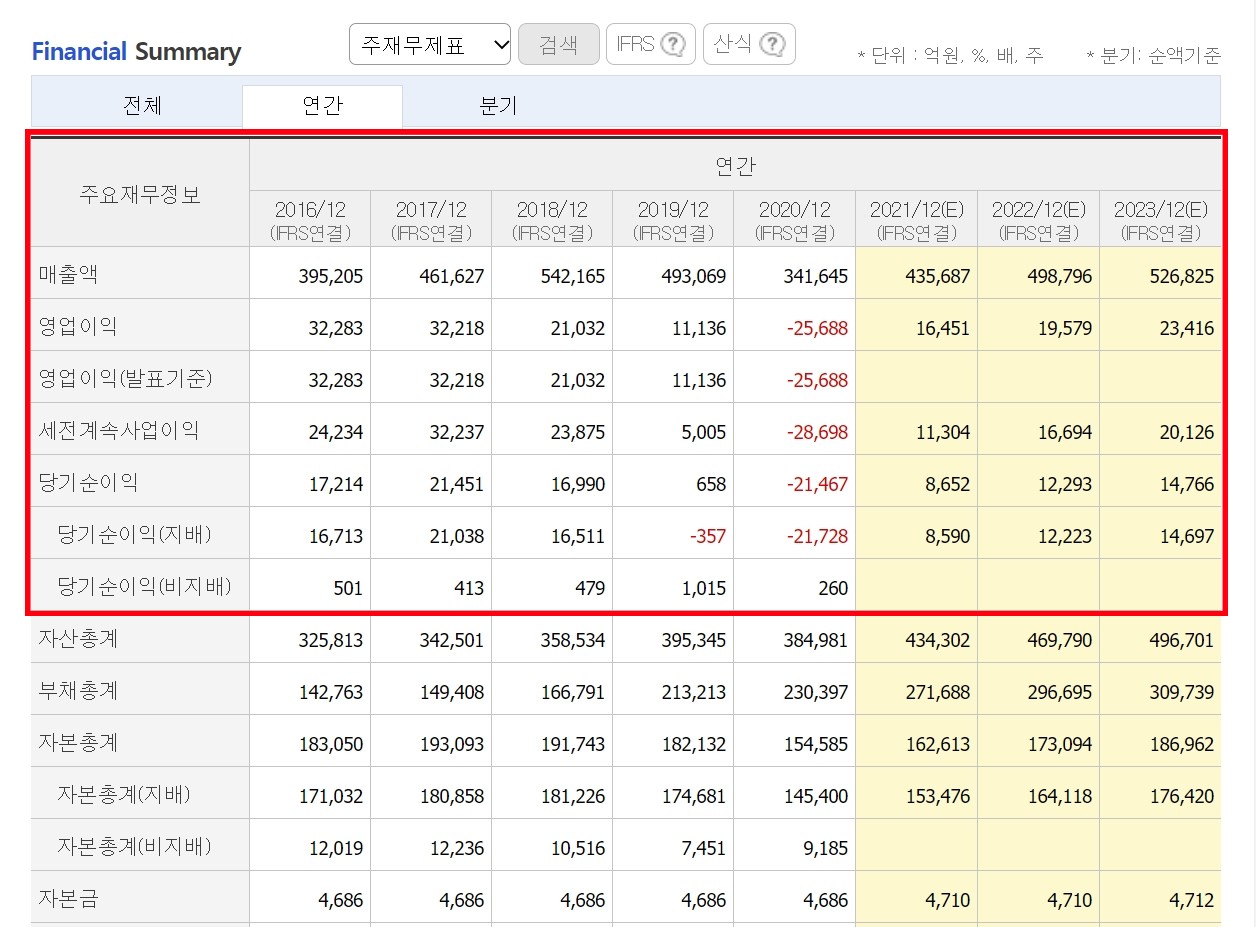Click the net income value 658

pos(709,485)
